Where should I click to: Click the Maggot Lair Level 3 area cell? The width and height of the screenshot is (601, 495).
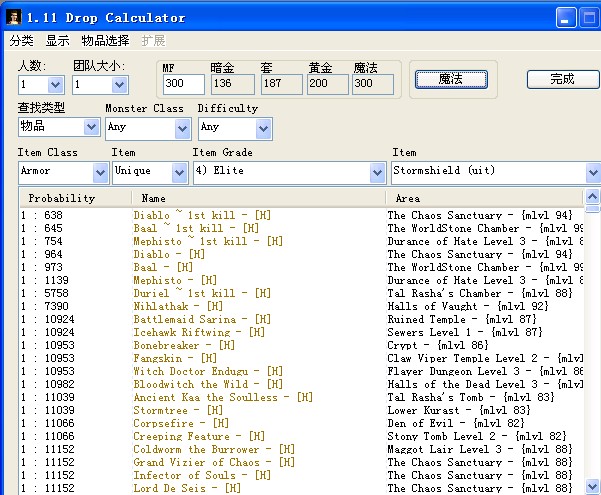(x=480, y=450)
